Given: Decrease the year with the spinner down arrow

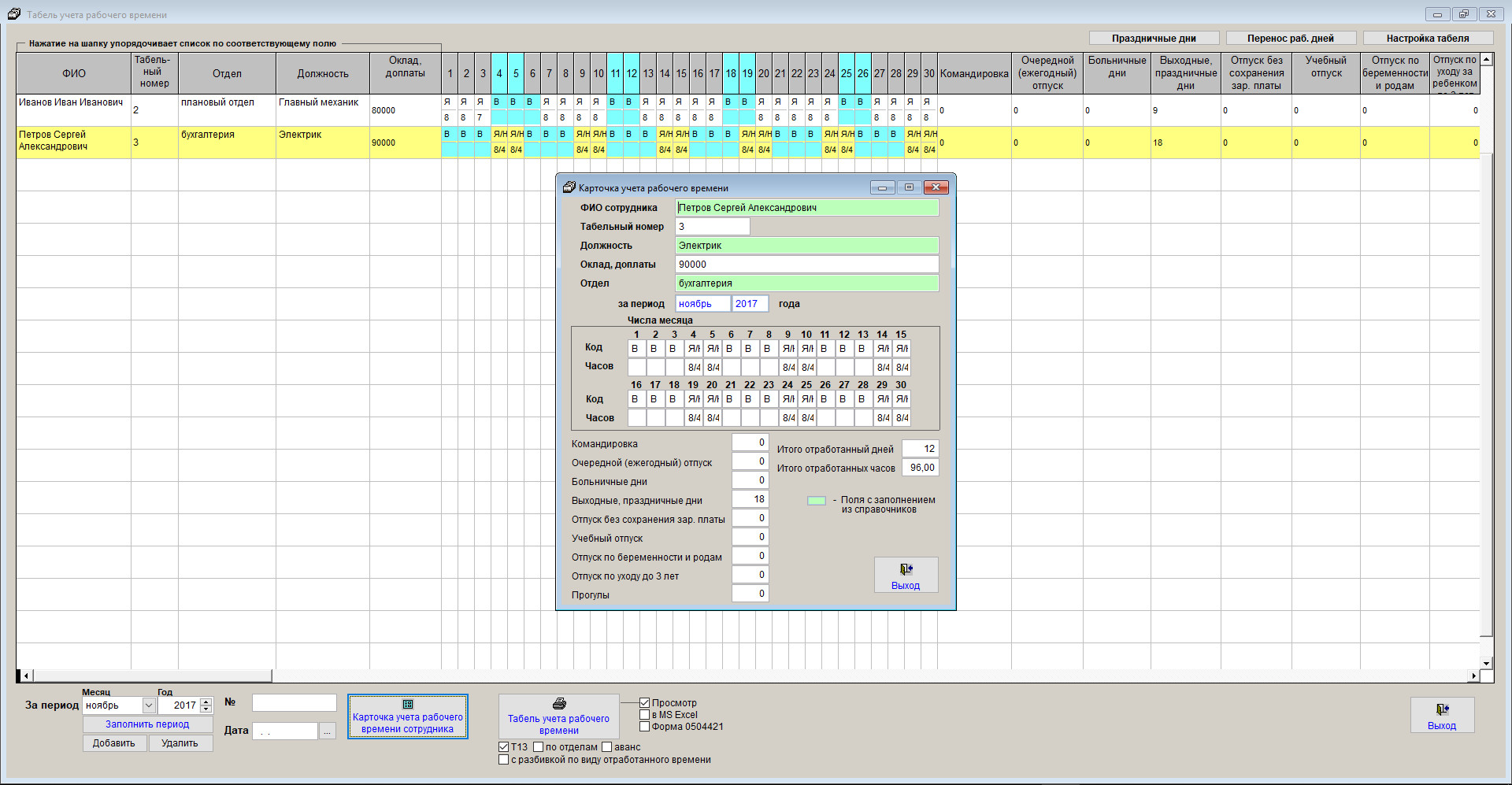Looking at the screenshot, I should click(x=206, y=709).
